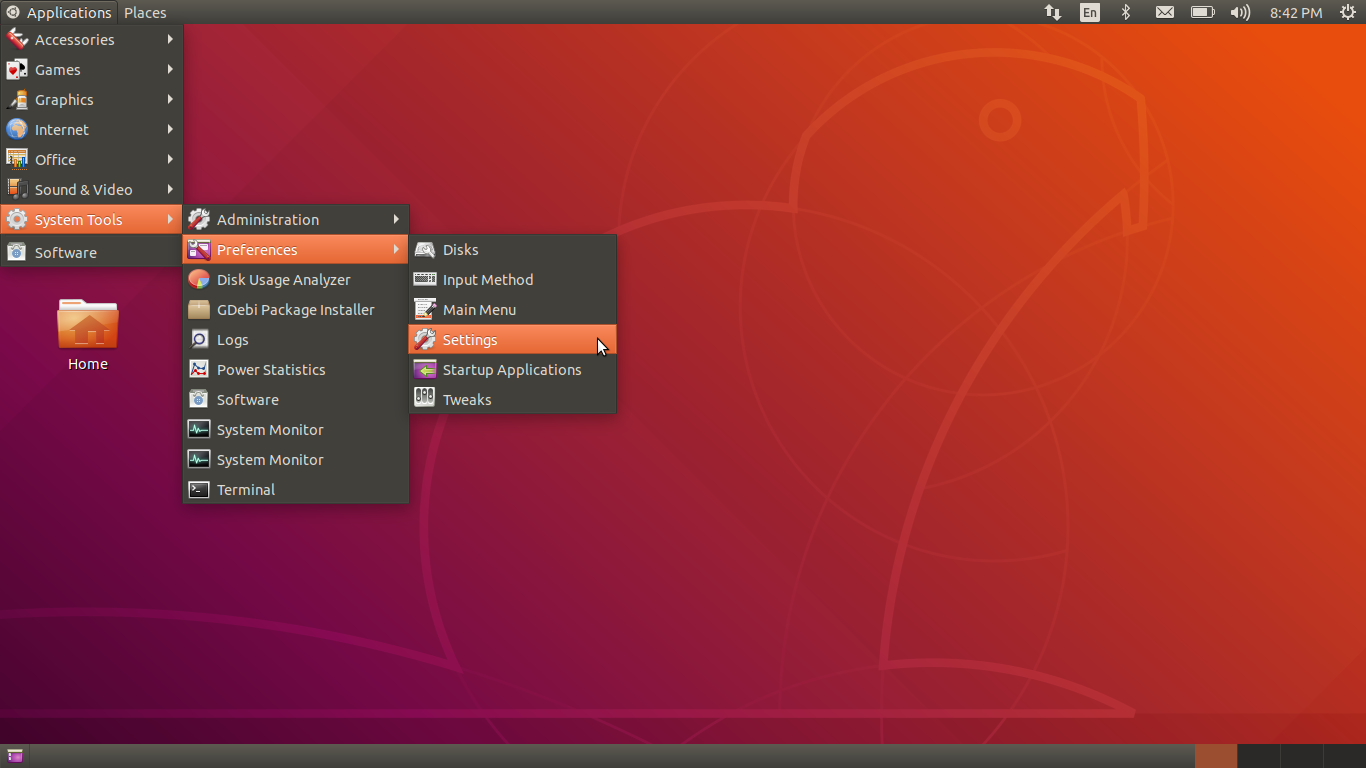Open the mail messaging indicator
Viewport: 1366px width, 768px height.
pyautogui.click(x=1164, y=12)
